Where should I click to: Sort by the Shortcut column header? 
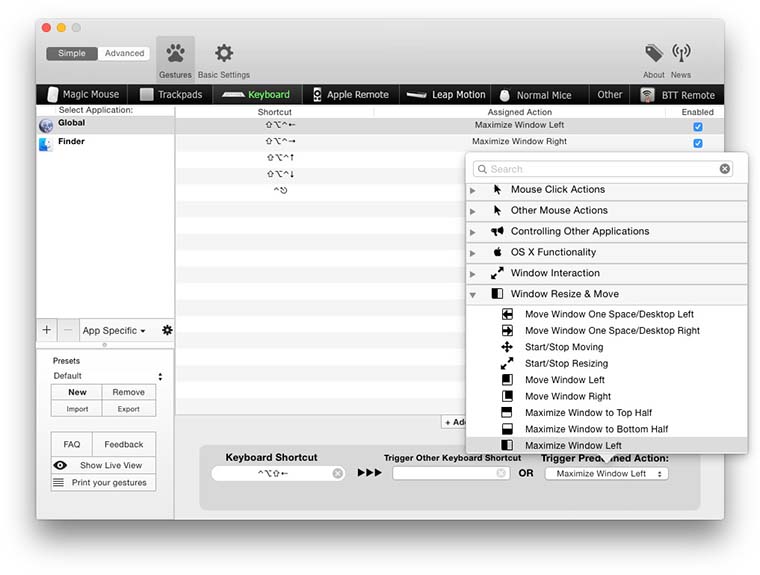274,112
